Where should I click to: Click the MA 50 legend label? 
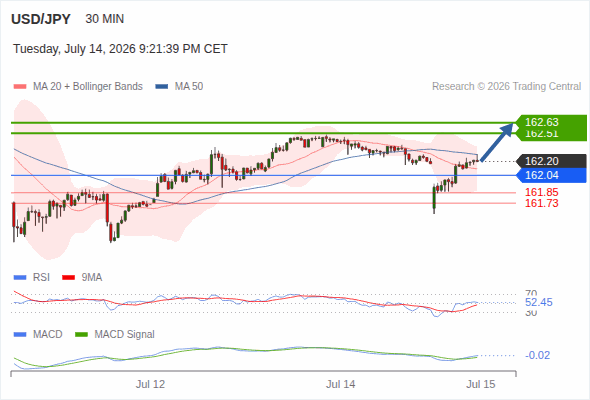[x=189, y=87]
